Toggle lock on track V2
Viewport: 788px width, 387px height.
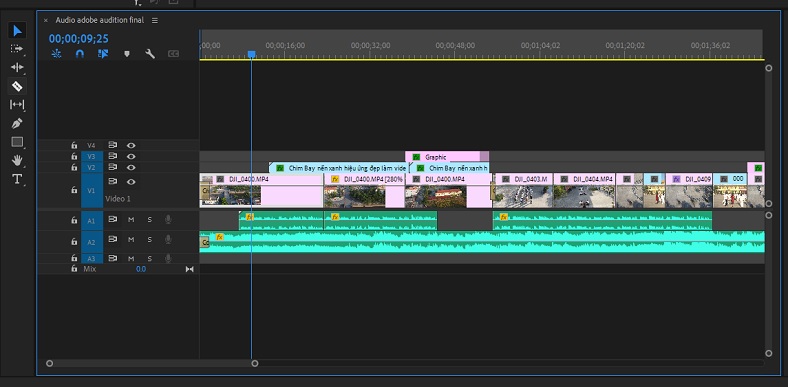pos(74,167)
